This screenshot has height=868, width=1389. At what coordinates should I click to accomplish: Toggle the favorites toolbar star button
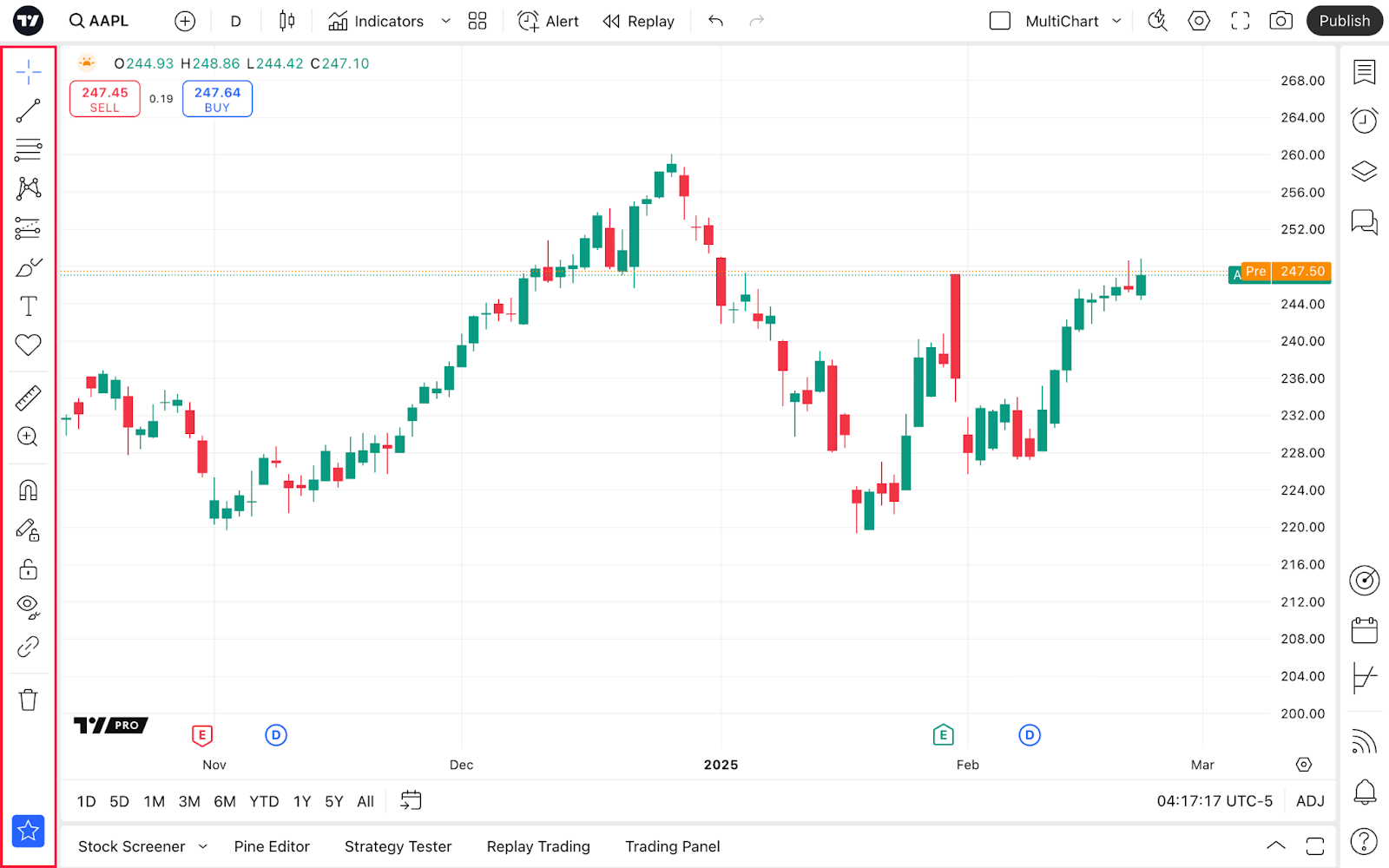pyautogui.click(x=28, y=831)
